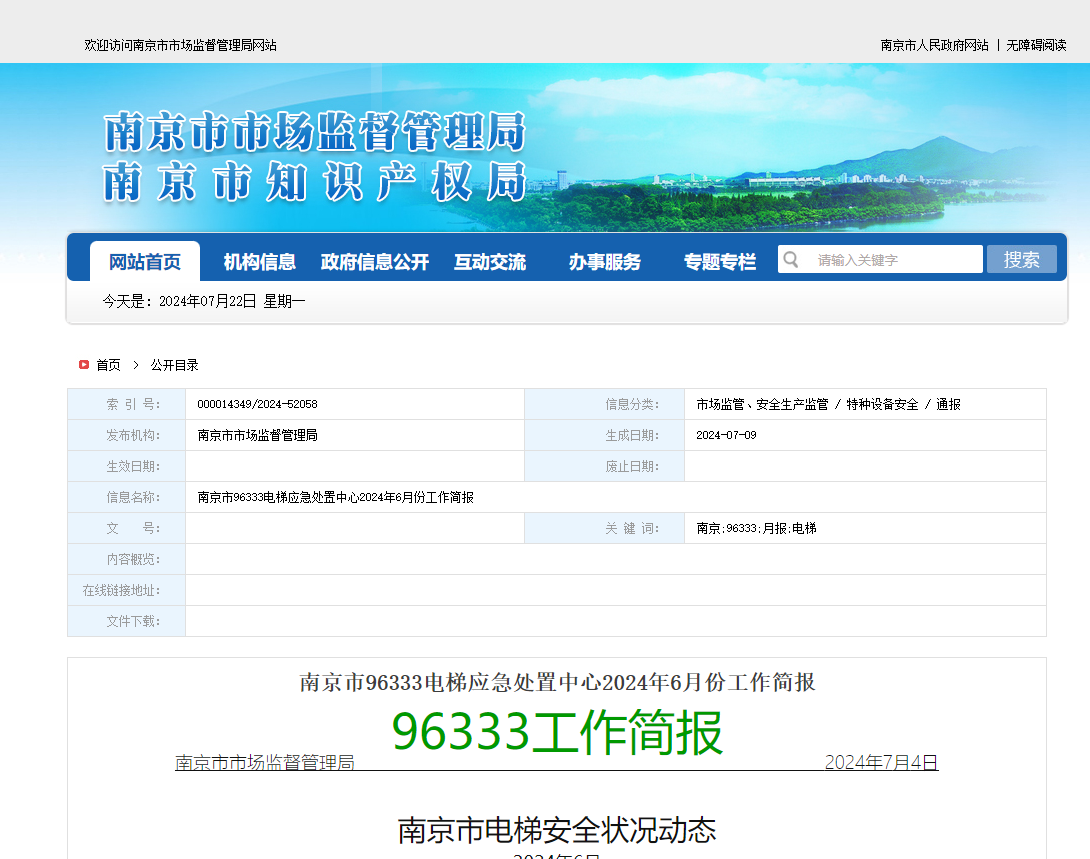The width and height of the screenshot is (1090, 859).
Task: Click the search magnifying glass icon
Action: point(791,259)
